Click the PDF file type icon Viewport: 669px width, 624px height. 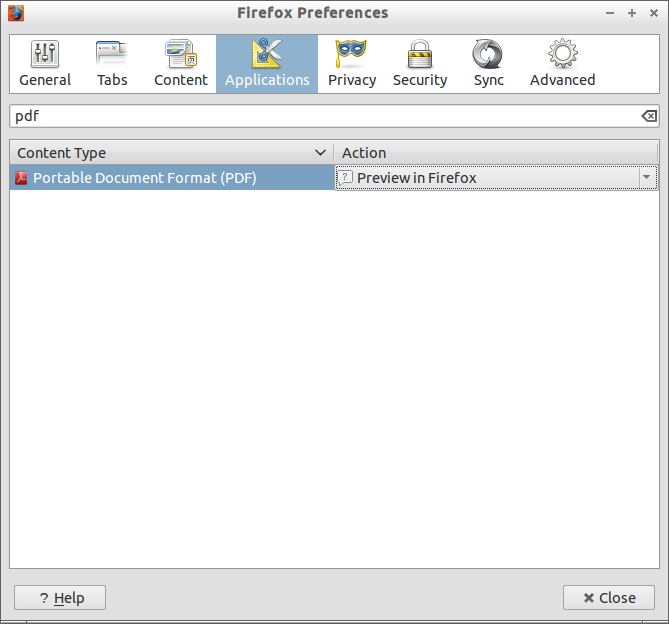coord(21,178)
